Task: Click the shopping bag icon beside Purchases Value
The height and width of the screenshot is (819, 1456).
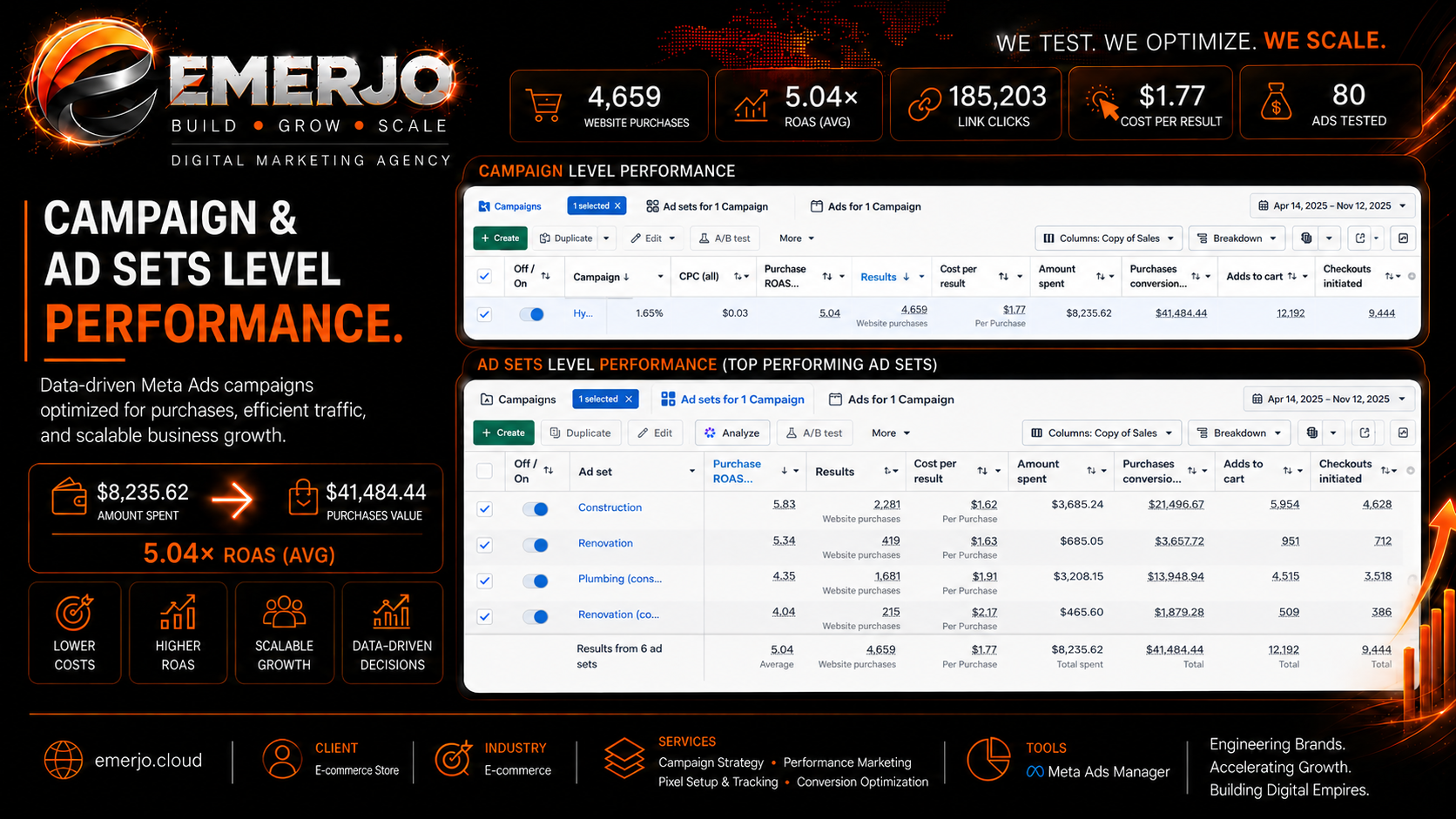Action: pos(303,498)
